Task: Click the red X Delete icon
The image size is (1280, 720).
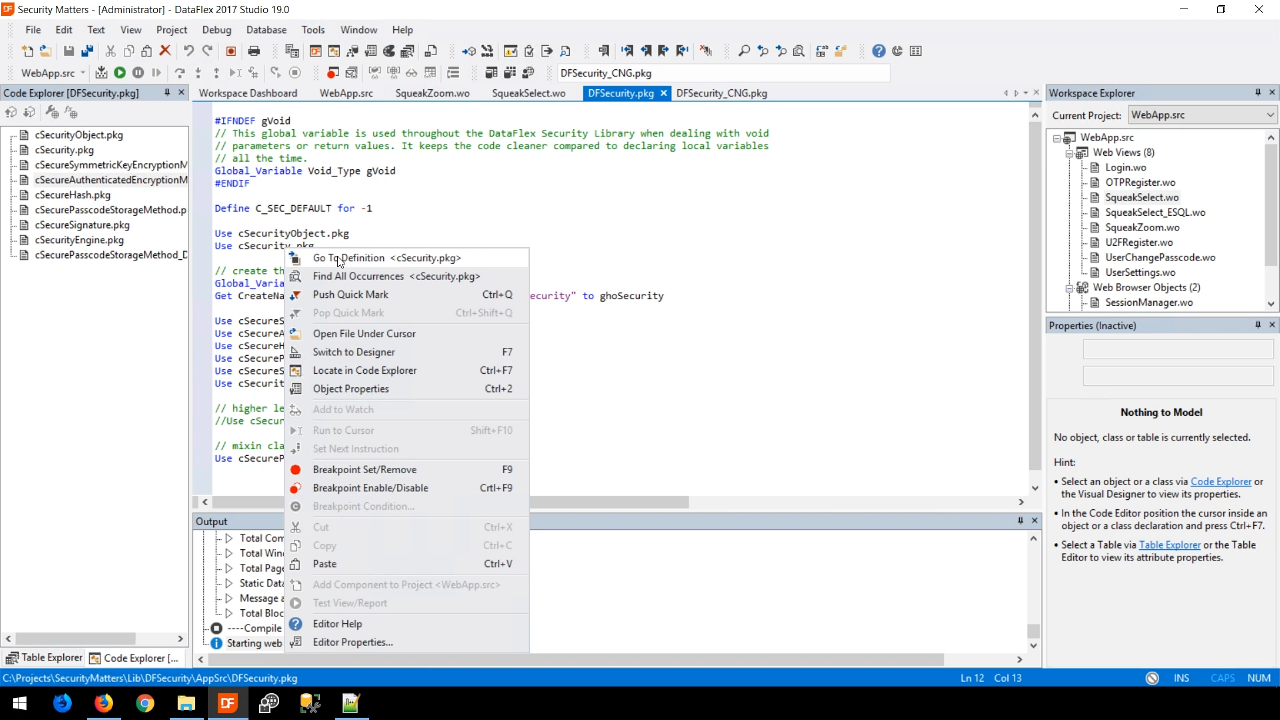Action: (166, 51)
